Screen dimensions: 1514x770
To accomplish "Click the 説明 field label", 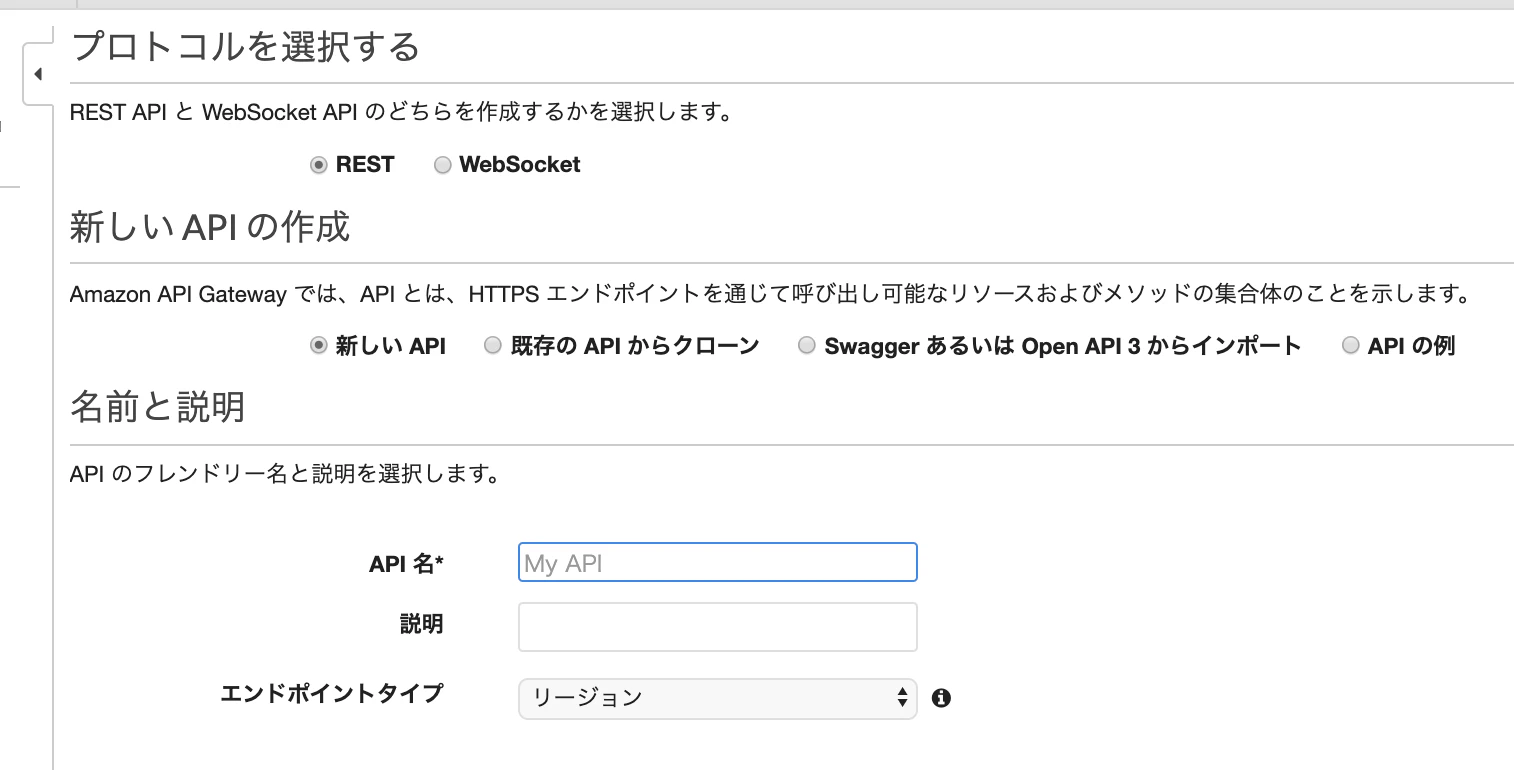I will 421,625.
